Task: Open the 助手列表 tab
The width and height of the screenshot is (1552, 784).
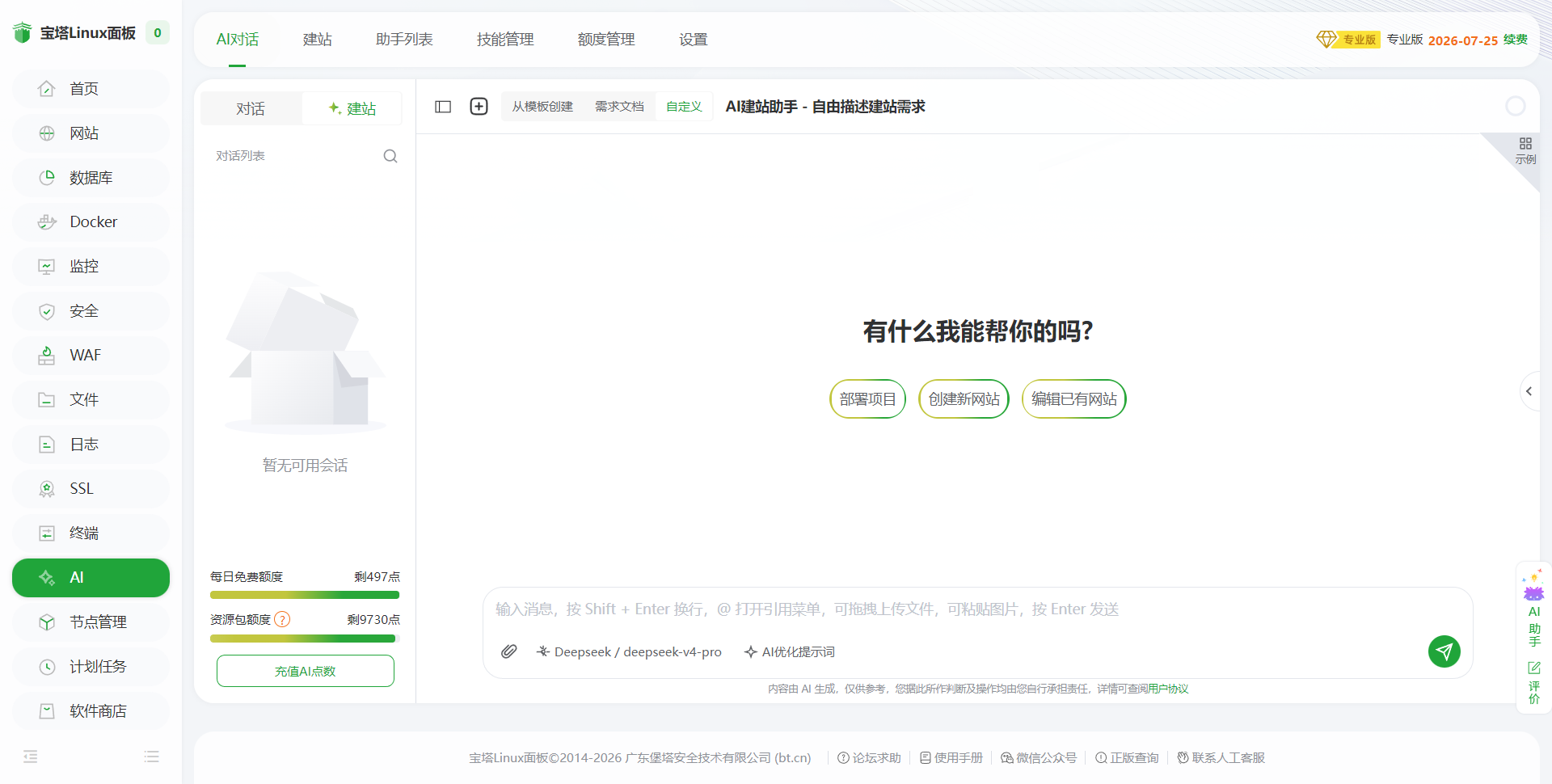Action: (404, 40)
